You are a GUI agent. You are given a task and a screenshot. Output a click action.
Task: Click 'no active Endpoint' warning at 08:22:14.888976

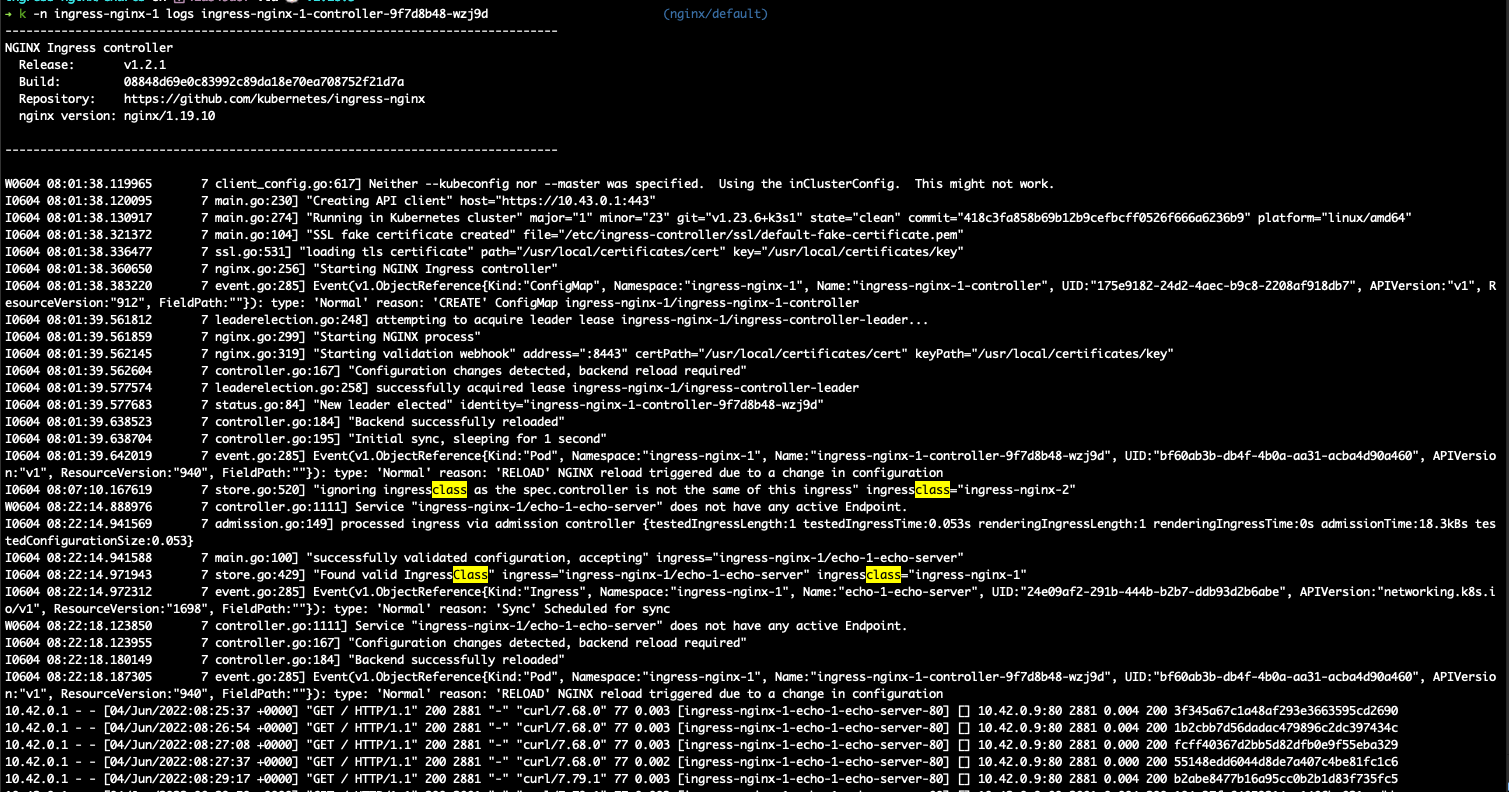coord(633,507)
